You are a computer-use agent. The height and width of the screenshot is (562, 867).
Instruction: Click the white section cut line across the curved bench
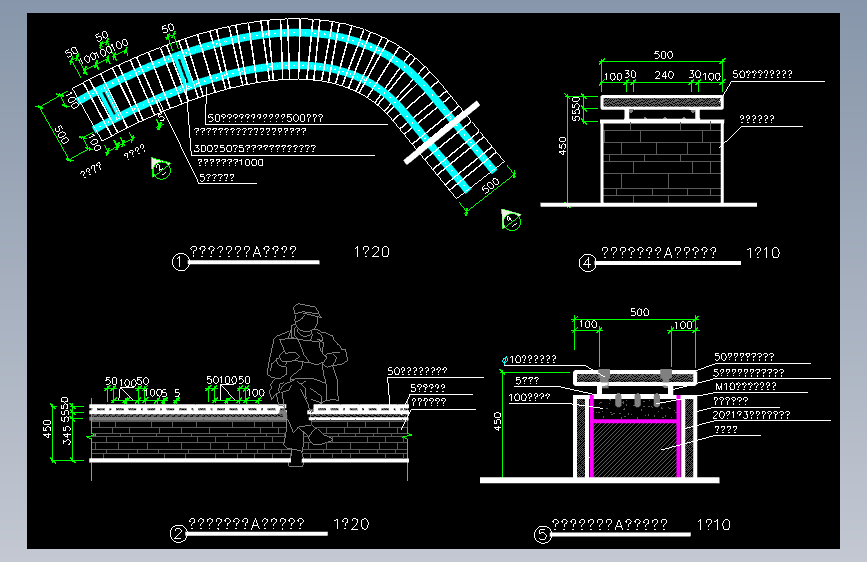442,133
